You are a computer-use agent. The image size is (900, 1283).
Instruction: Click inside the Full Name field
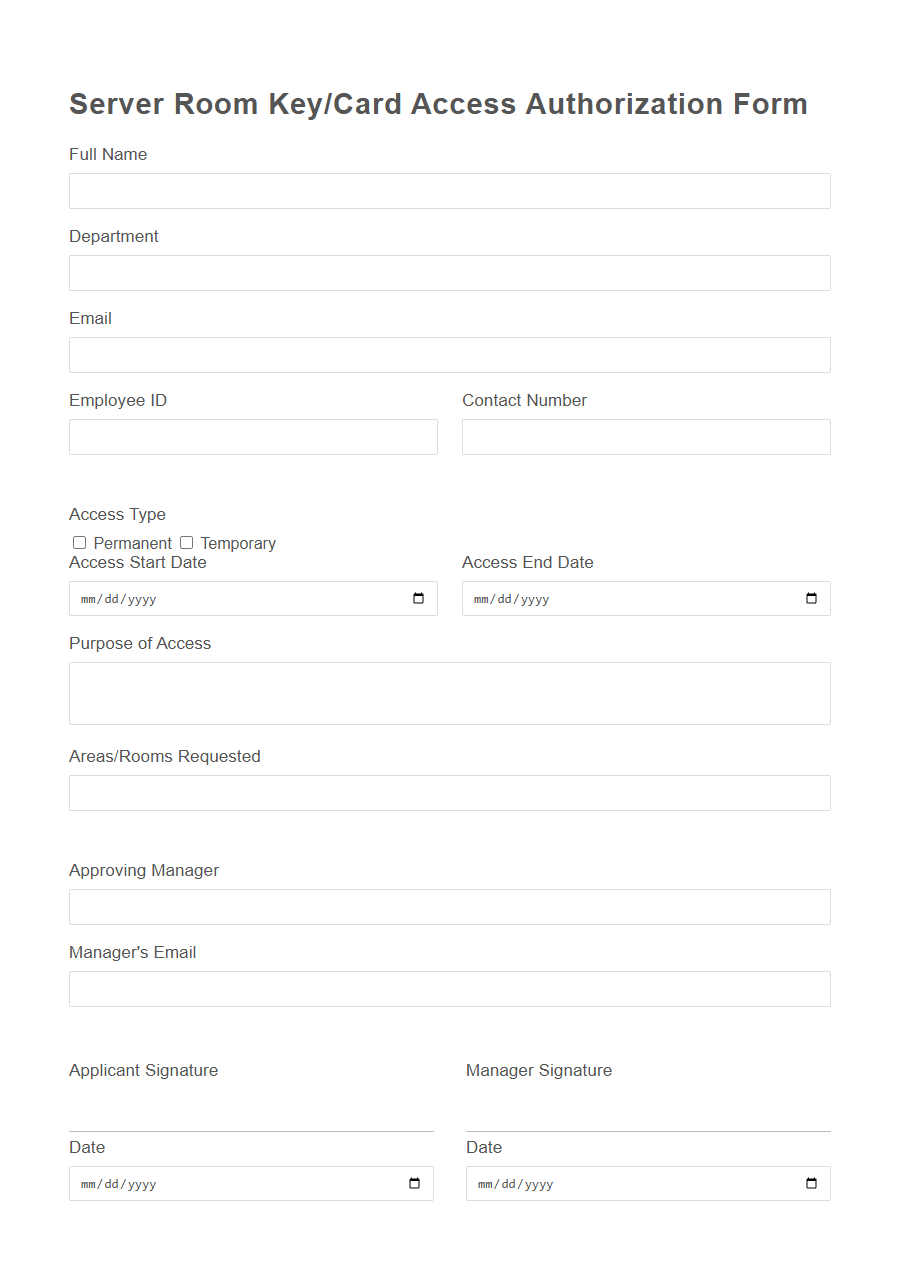coord(449,190)
